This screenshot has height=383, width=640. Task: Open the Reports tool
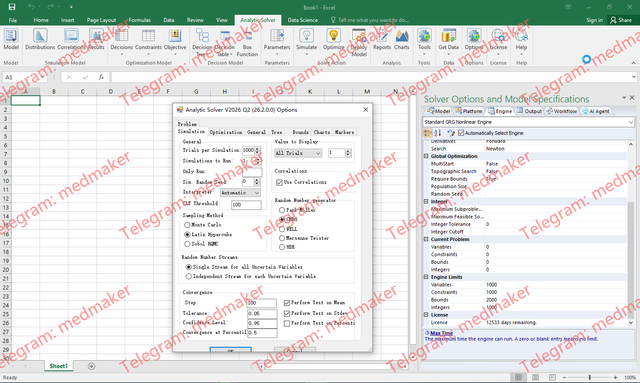(382, 36)
